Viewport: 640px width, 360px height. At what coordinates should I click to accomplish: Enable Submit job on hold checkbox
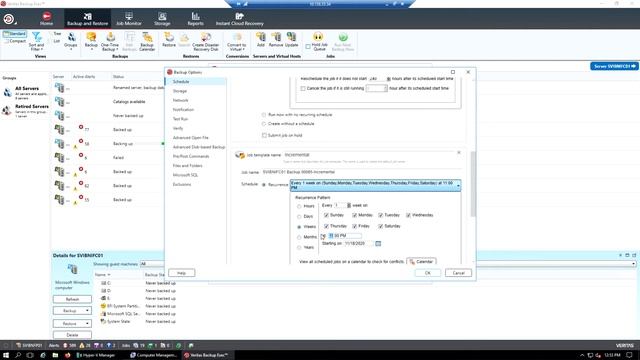coord(264,135)
